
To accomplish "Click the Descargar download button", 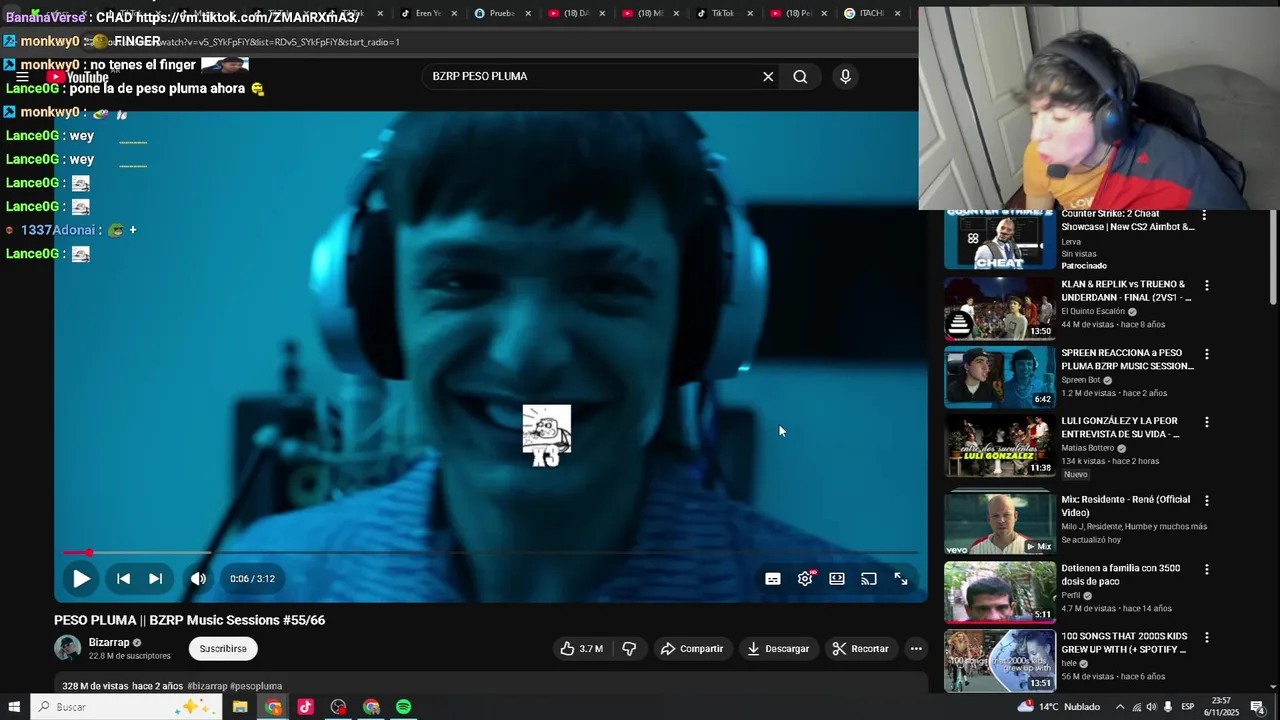I will [x=778, y=649].
